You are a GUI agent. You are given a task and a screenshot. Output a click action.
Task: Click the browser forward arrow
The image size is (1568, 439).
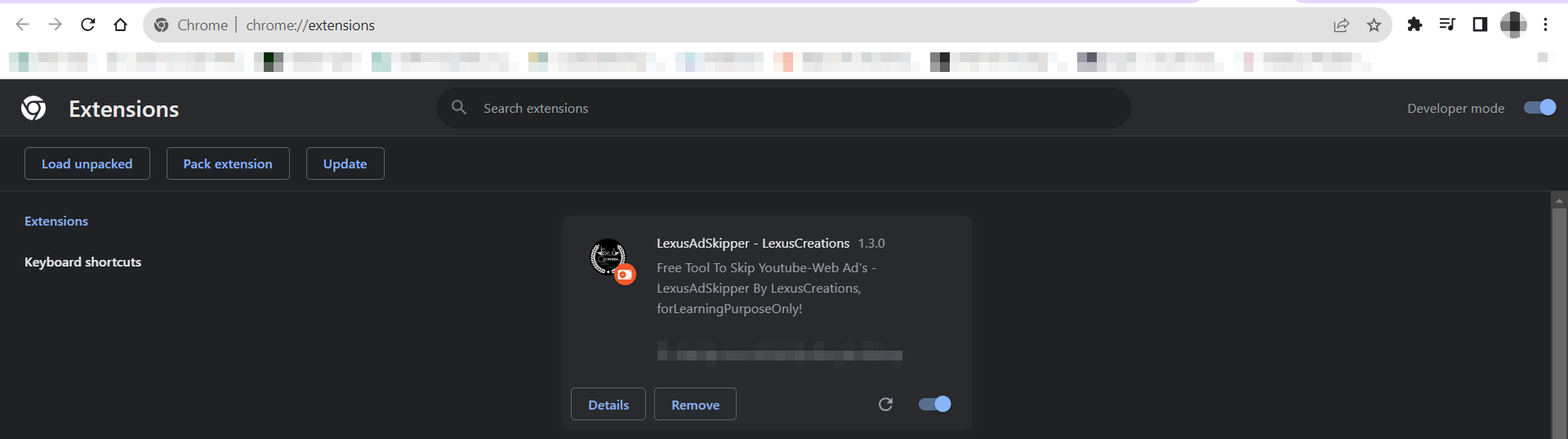point(55,25)
